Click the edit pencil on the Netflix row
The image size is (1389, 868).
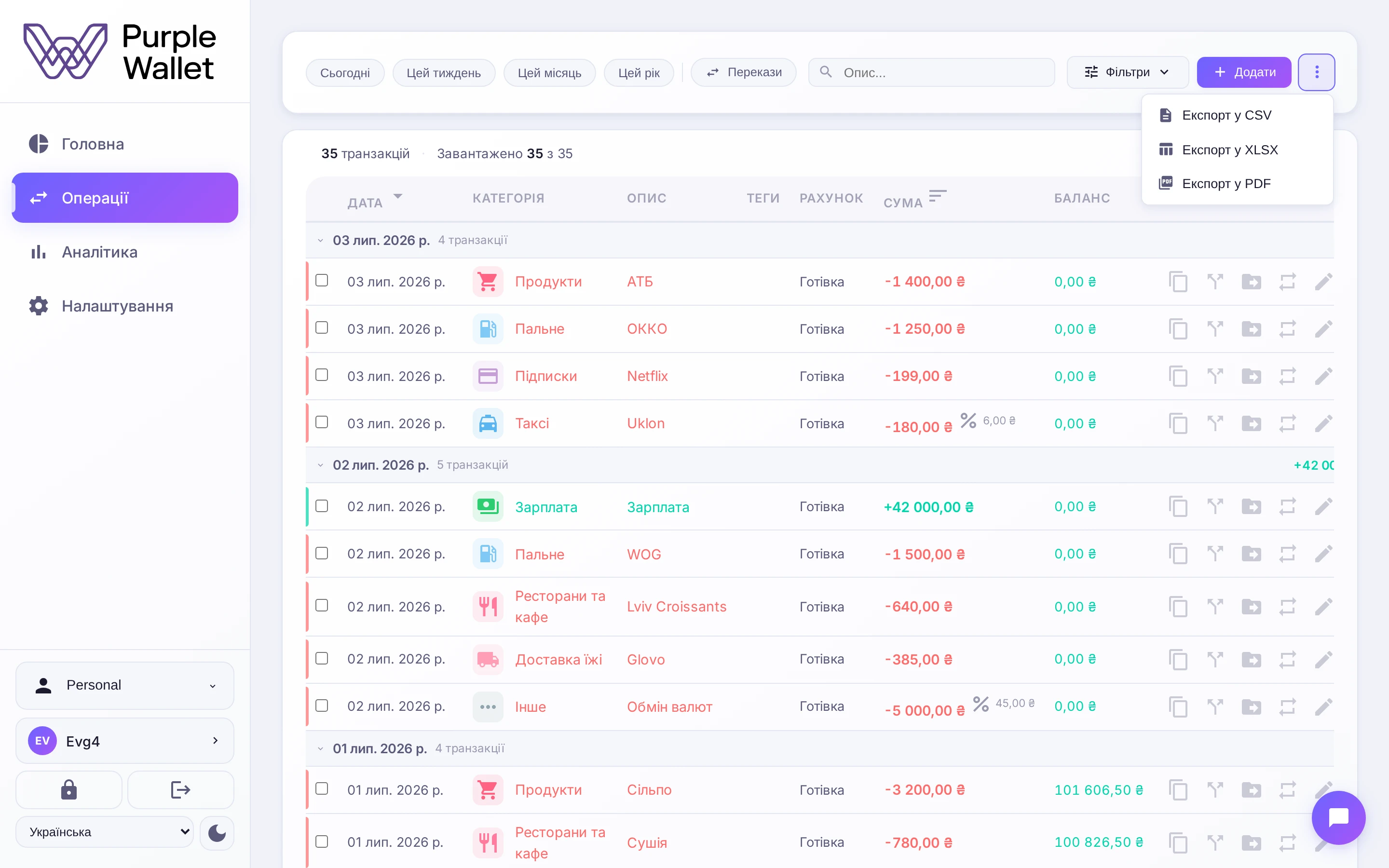1323,376
